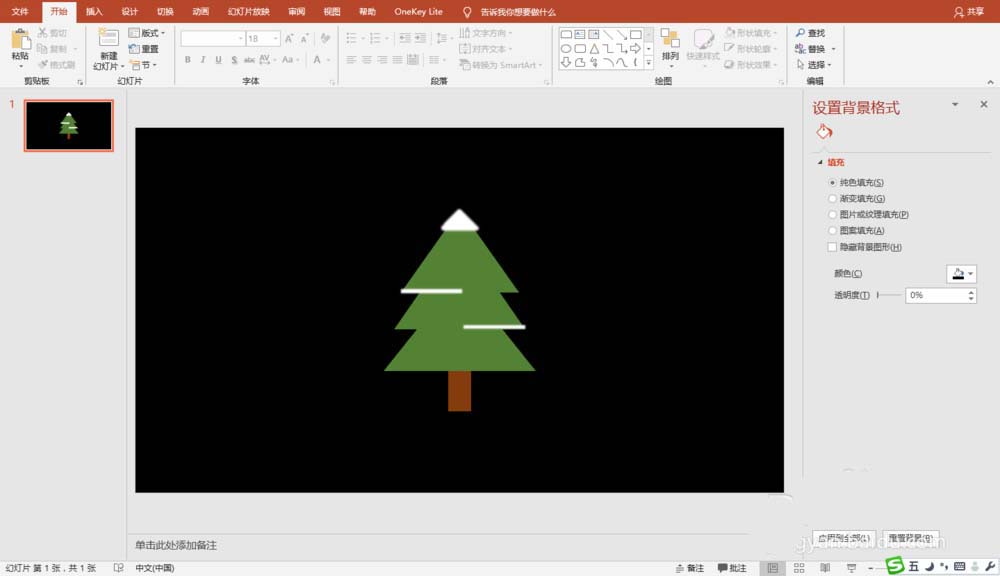The width and height of the screenshot is (1000, 576).
Task: Open the OneKey Lite ribbon tab
Action: click(x=418, y=11)
